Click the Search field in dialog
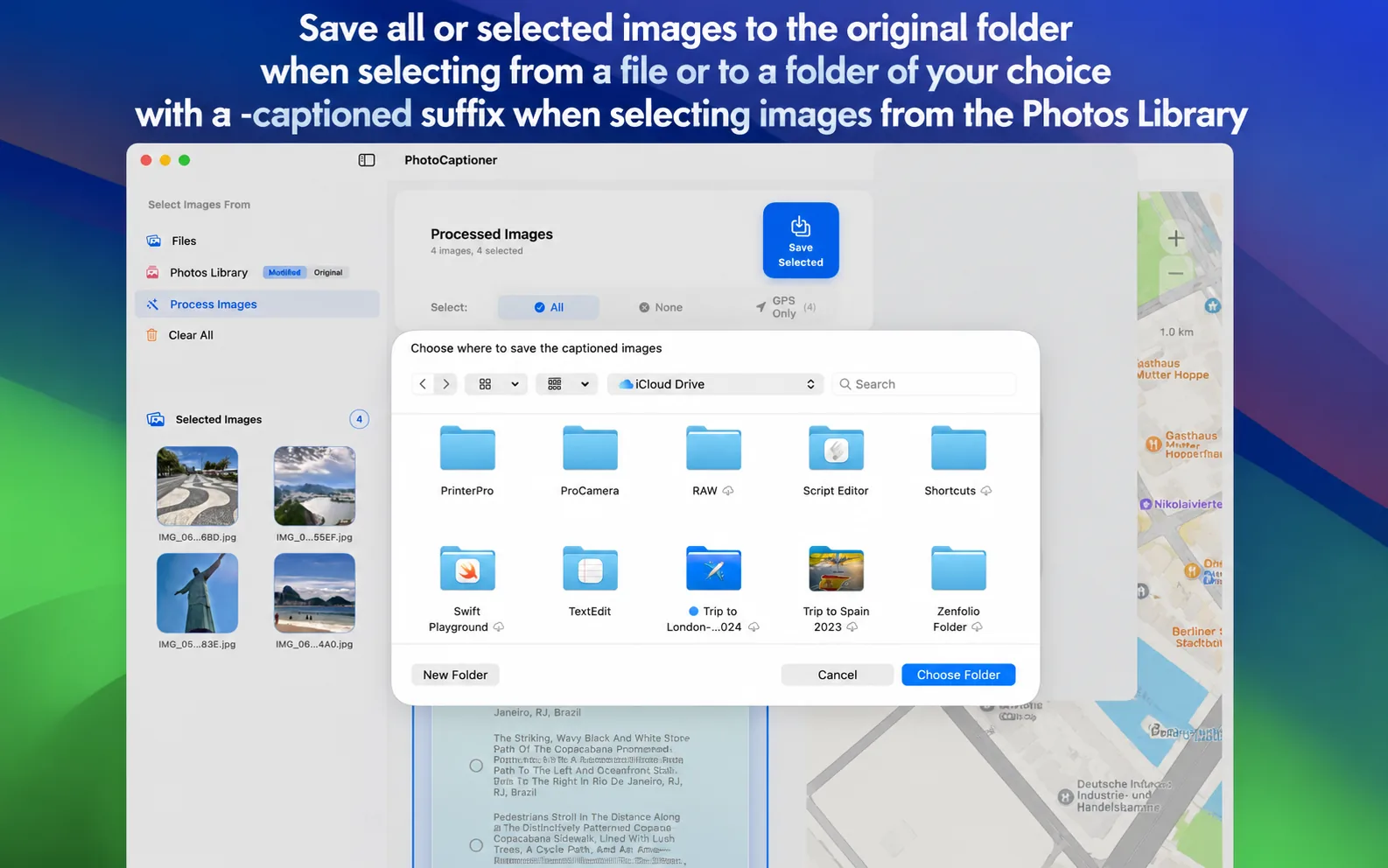1388x868 pixels. (923, 384)
